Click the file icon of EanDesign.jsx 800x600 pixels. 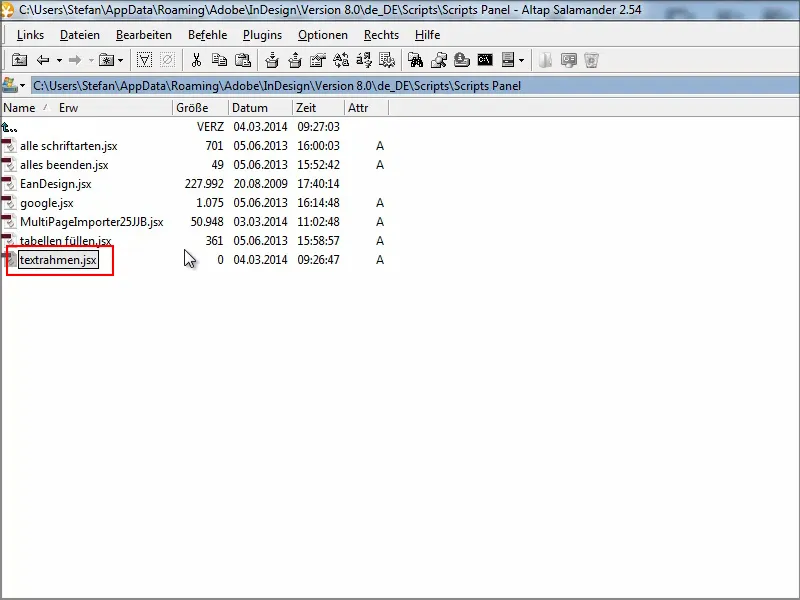click(x=9, y=184)
